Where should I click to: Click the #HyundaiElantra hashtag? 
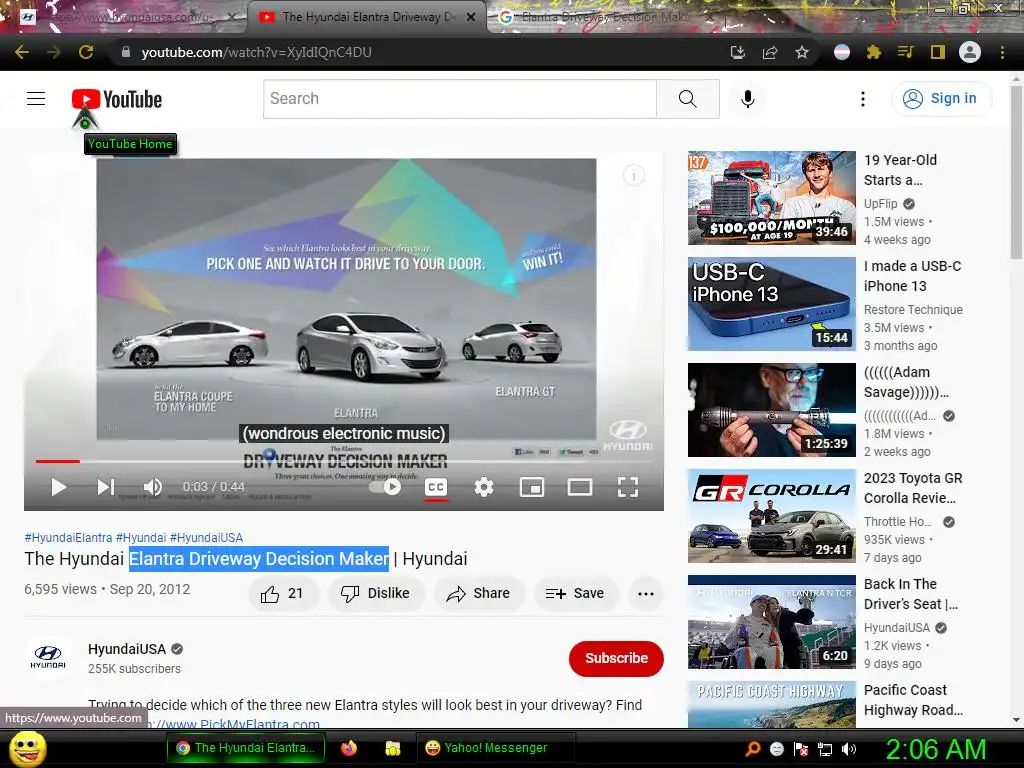pos(68,537)
